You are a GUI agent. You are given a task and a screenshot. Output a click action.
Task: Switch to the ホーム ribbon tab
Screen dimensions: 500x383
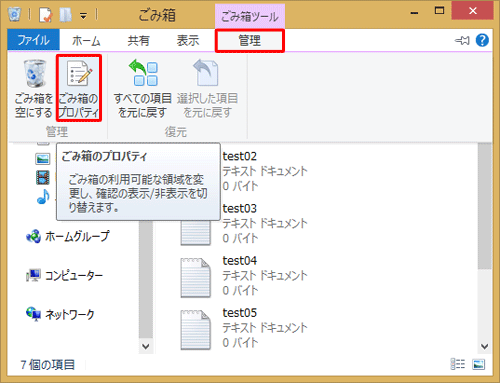coord(86,41)
